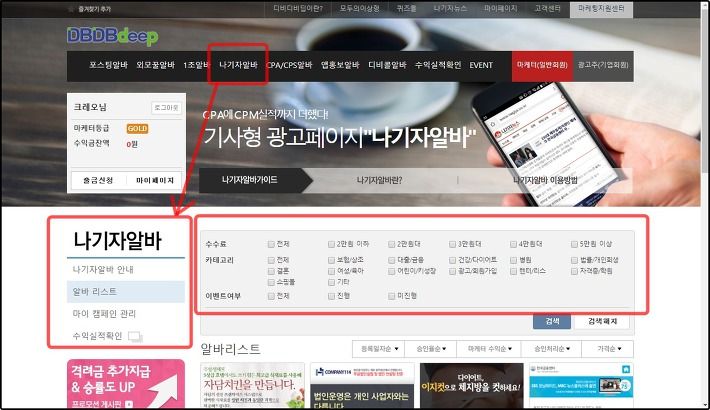Screen dimensions: 710x410
Task: Open the 등록일자순 sort dropdown
Action: 379,349
